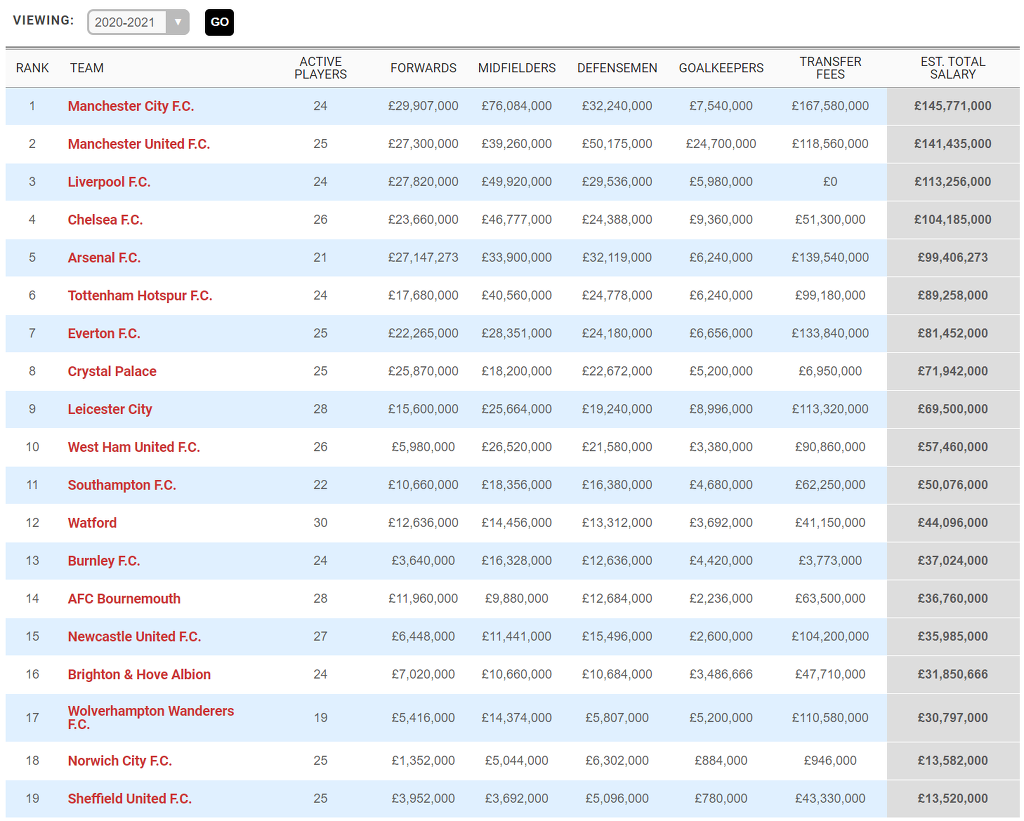Open Newcastle United F.C. team link
The image size is (1024, 821).
[134, 636]
